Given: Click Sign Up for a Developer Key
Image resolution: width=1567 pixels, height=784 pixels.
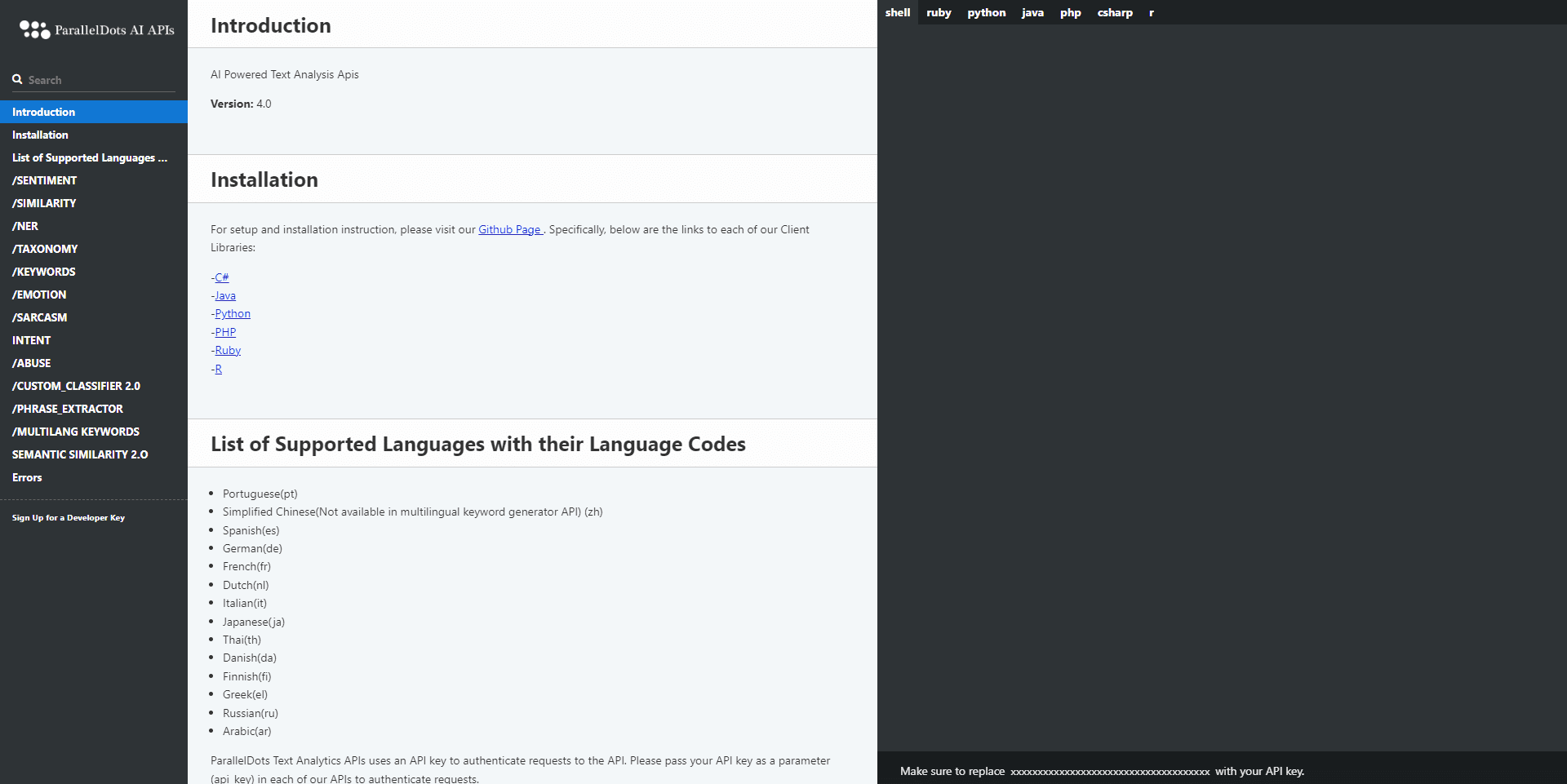Looking at the screenshot, I should [x=69, y=518].
